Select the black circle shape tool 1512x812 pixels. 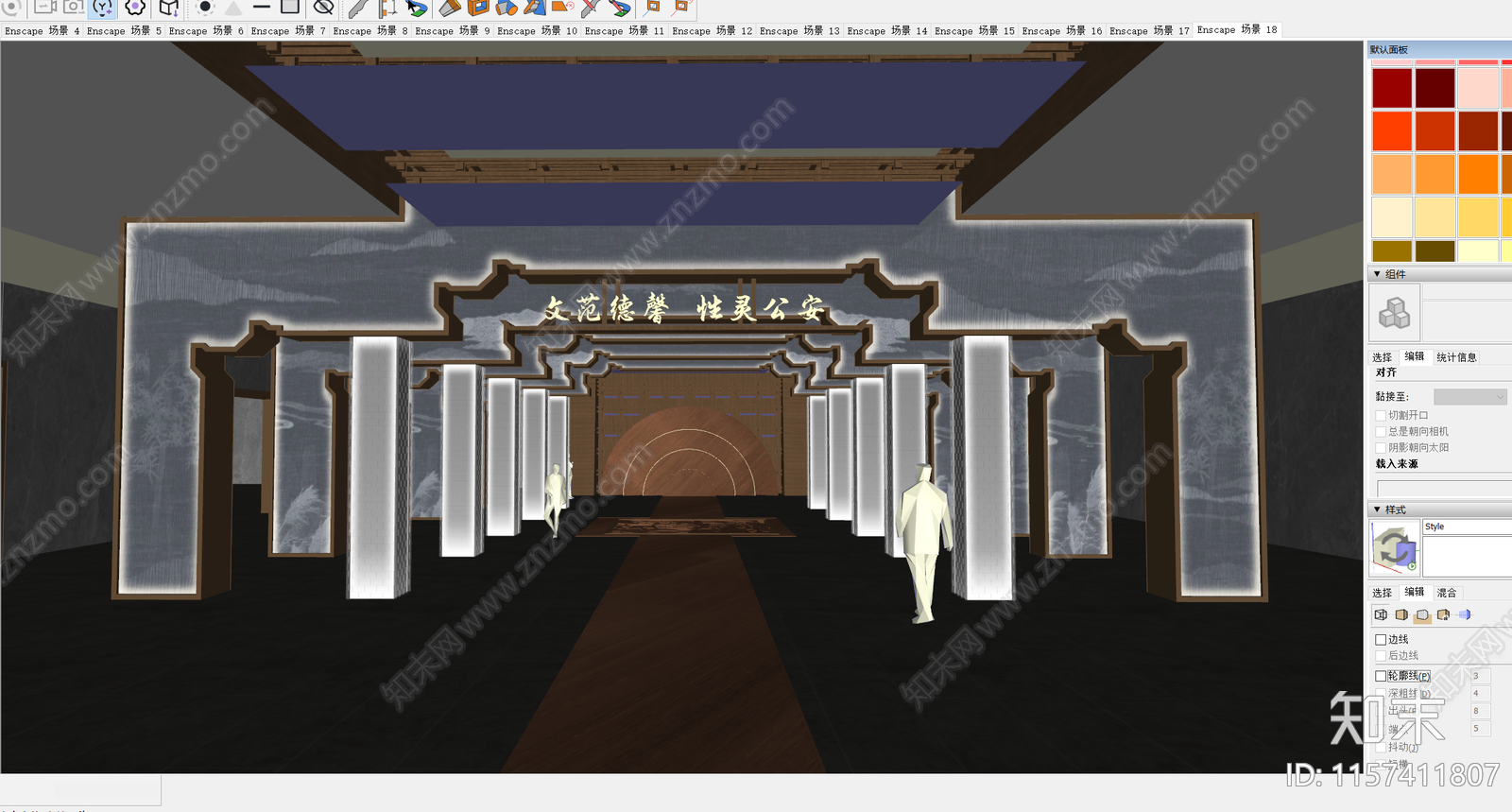point(204,8)
